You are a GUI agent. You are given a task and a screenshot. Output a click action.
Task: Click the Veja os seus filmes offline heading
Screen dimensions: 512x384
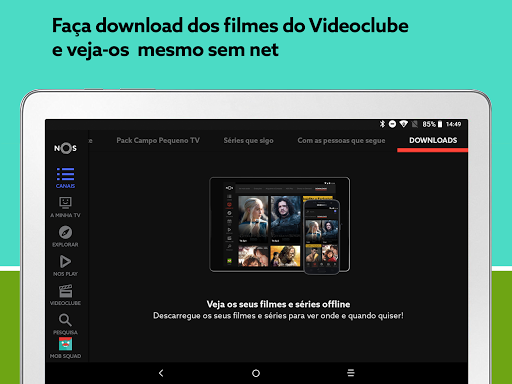point(278,304)
